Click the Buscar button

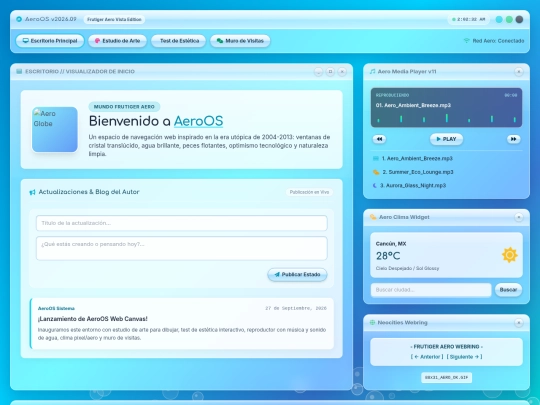(x=508, y=290)
